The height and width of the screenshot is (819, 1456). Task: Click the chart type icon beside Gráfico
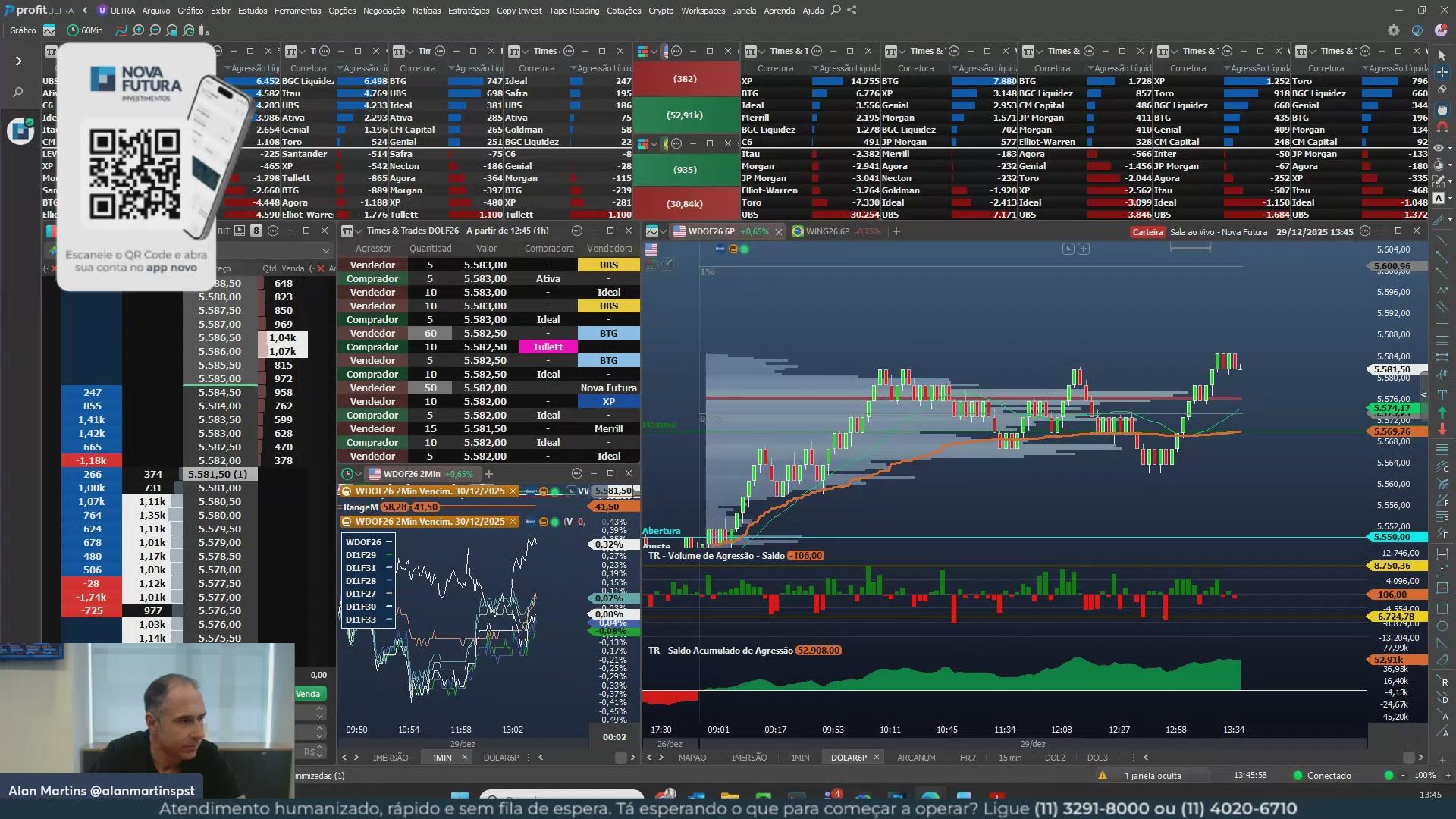49,30
